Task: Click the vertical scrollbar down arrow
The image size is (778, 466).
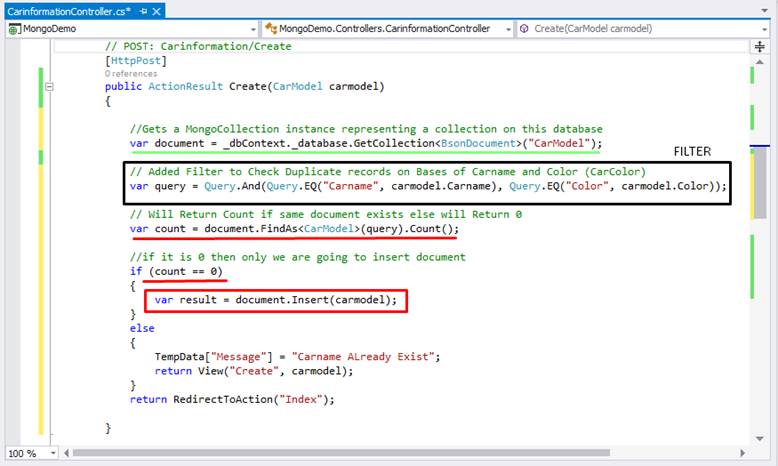Action: [x=760, y=438]
